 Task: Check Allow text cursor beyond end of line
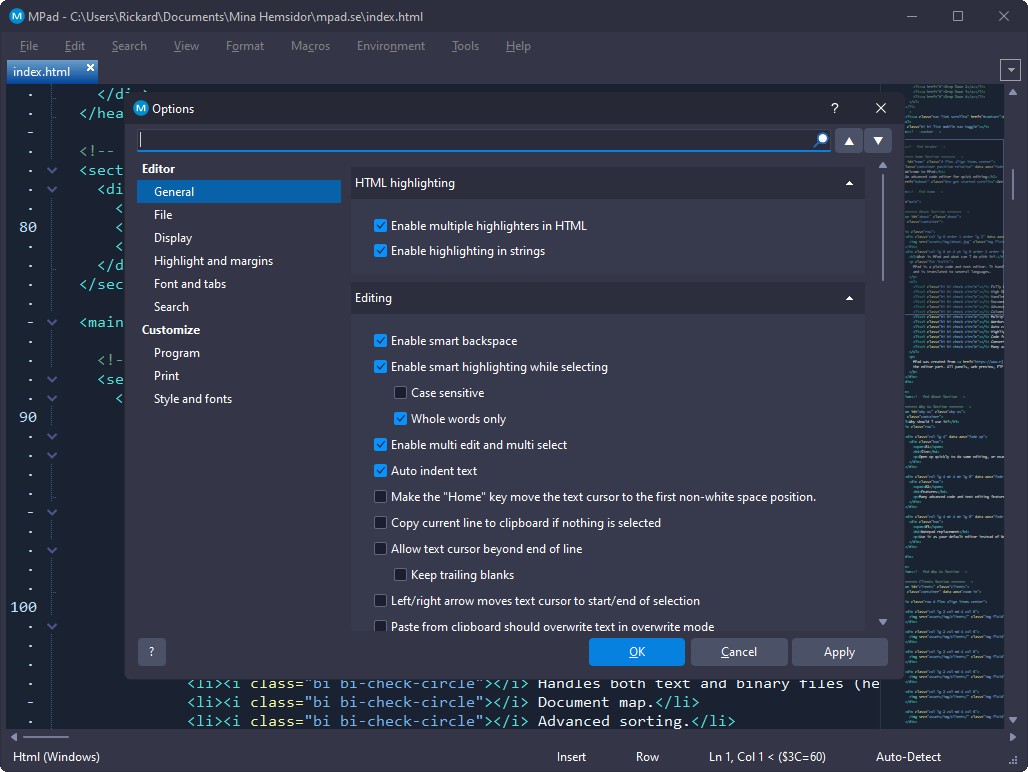pyautogui.click(x=380, y=549)
